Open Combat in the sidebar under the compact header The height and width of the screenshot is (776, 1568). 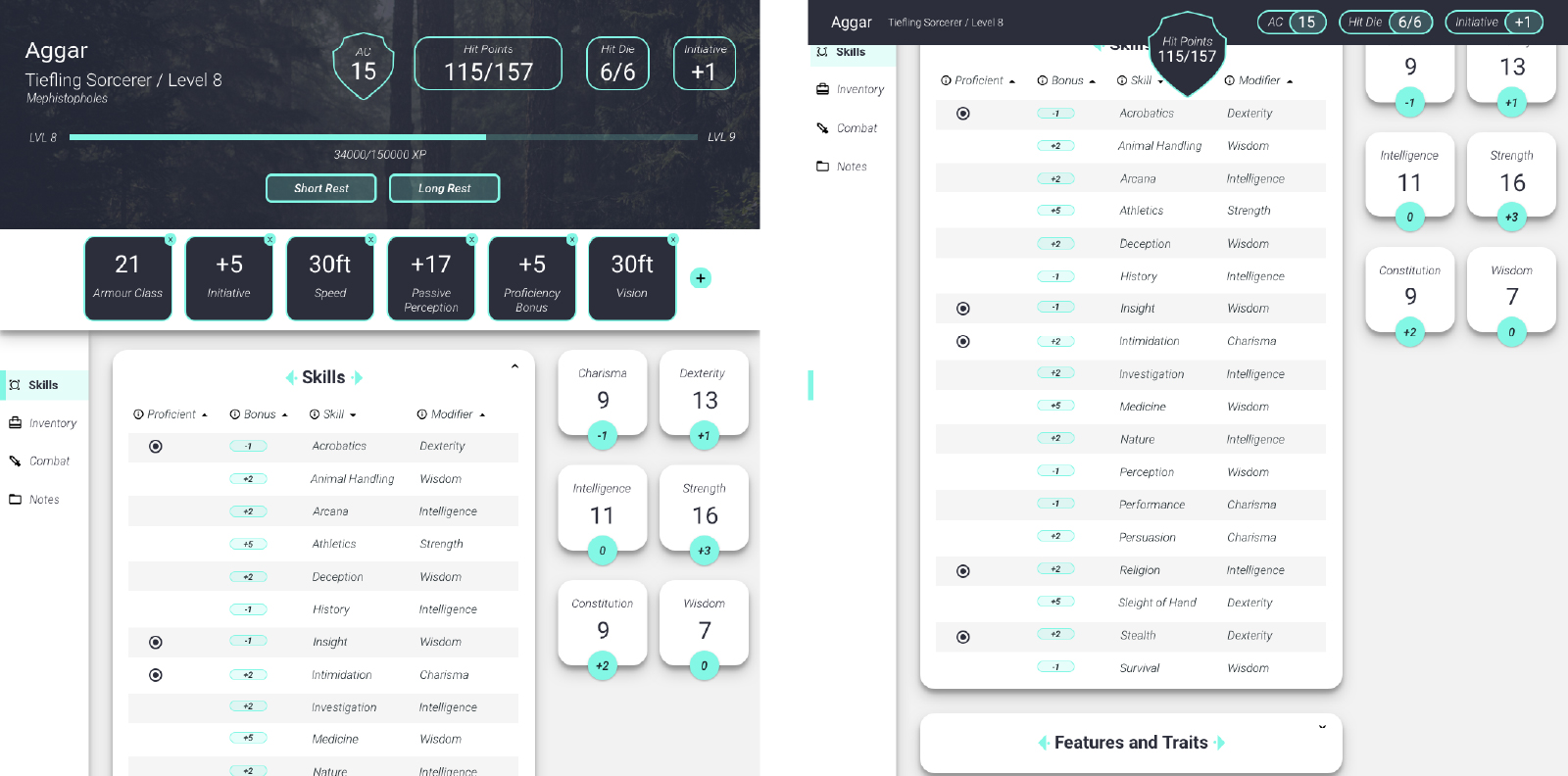click(x=848, y=128)
